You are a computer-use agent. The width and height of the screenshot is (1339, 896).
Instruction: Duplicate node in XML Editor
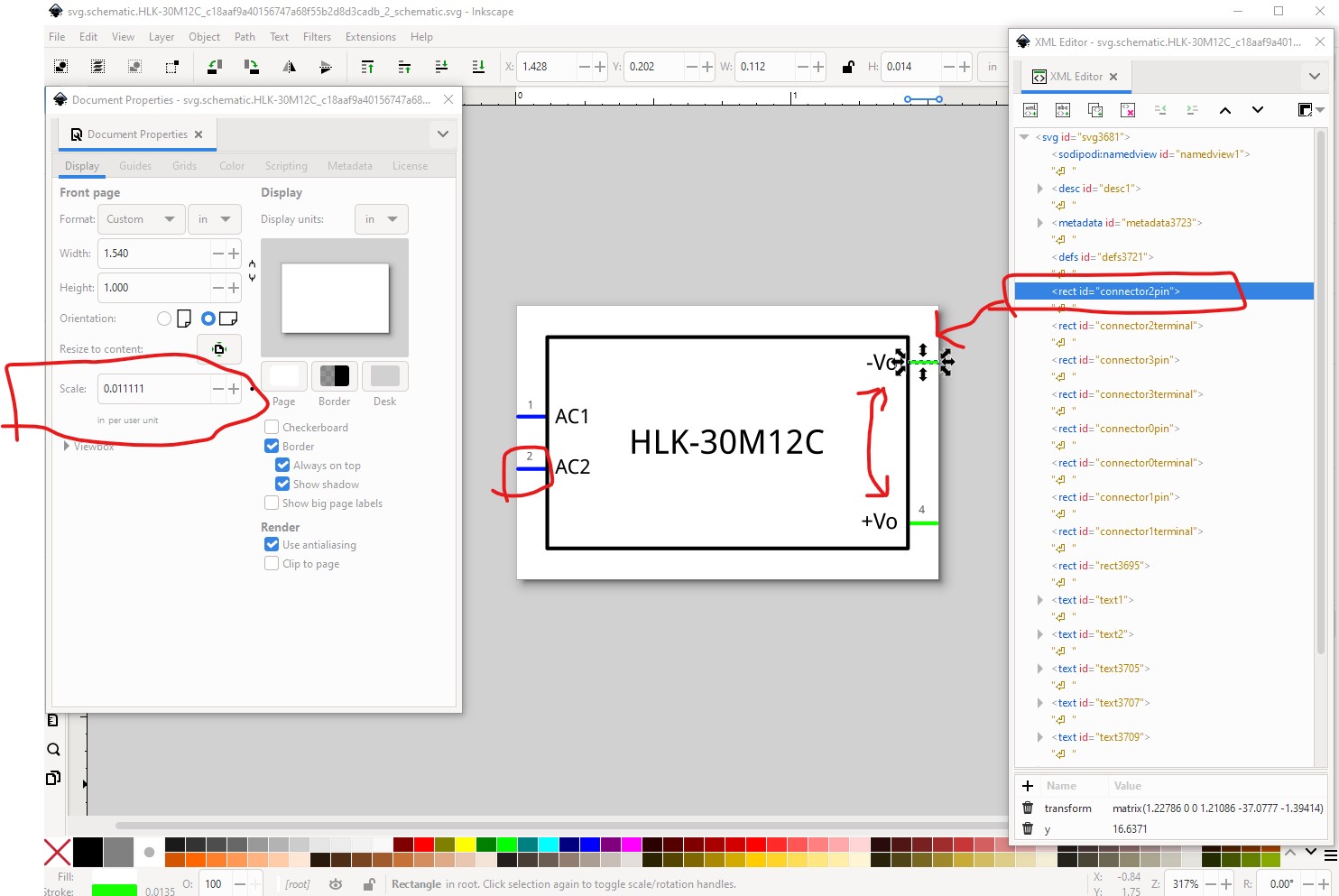coord(1095,110)
